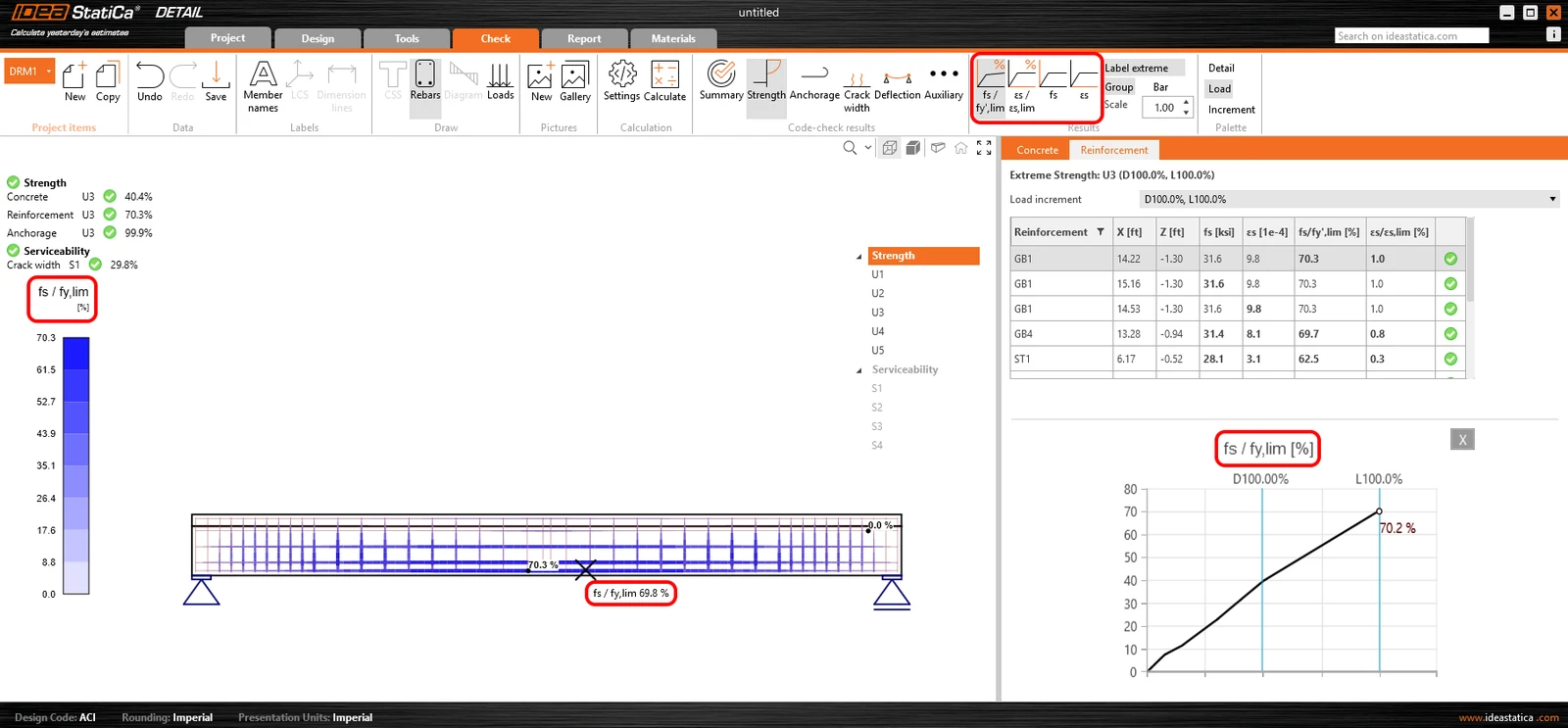Click the Scale value field
Screen dimensions: 1568x728
tap(1162, 108)
